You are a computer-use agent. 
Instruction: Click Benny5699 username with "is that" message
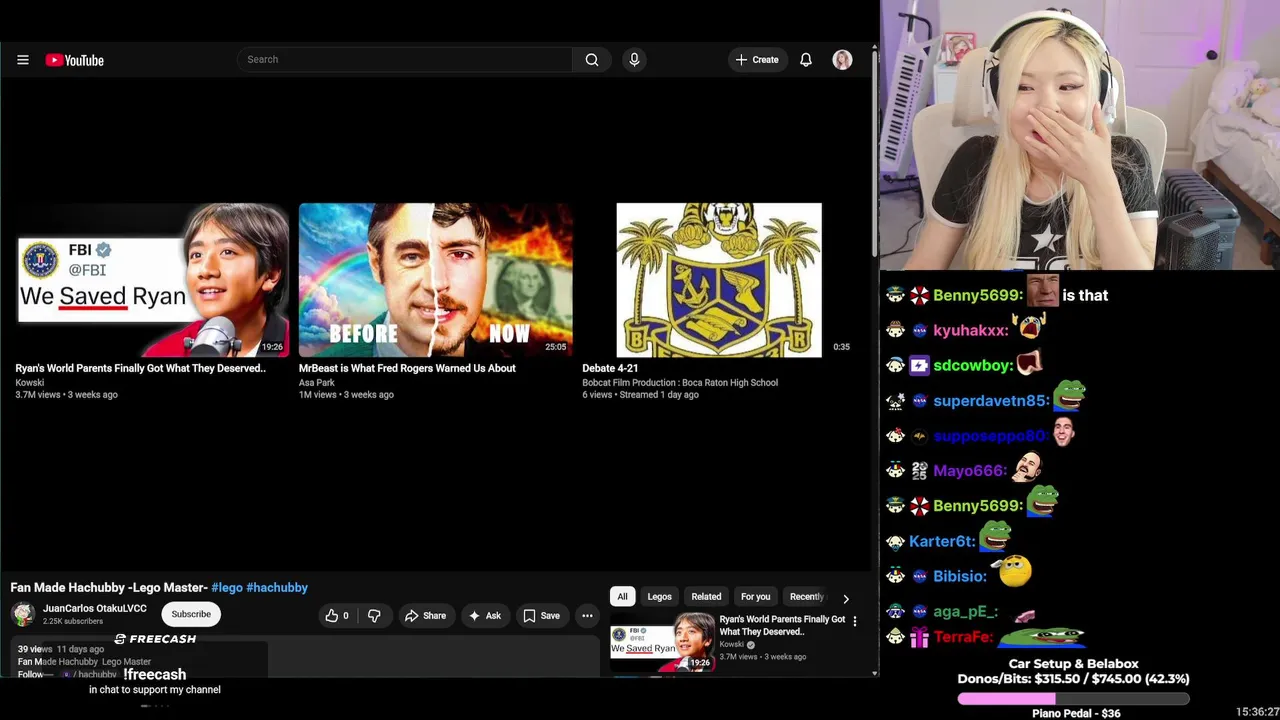pos(978,295)
